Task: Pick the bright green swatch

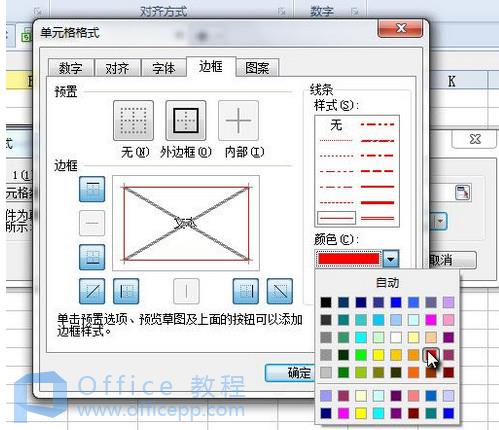Action: 361,355
